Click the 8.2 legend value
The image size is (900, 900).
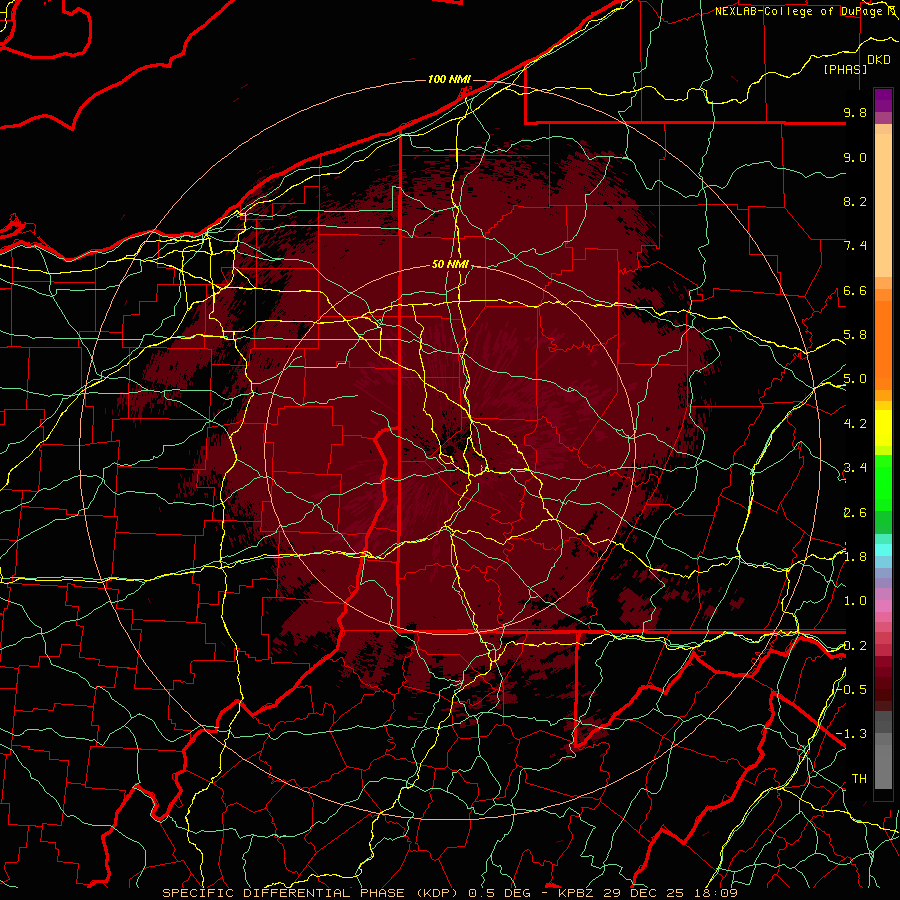click(855, 202)
